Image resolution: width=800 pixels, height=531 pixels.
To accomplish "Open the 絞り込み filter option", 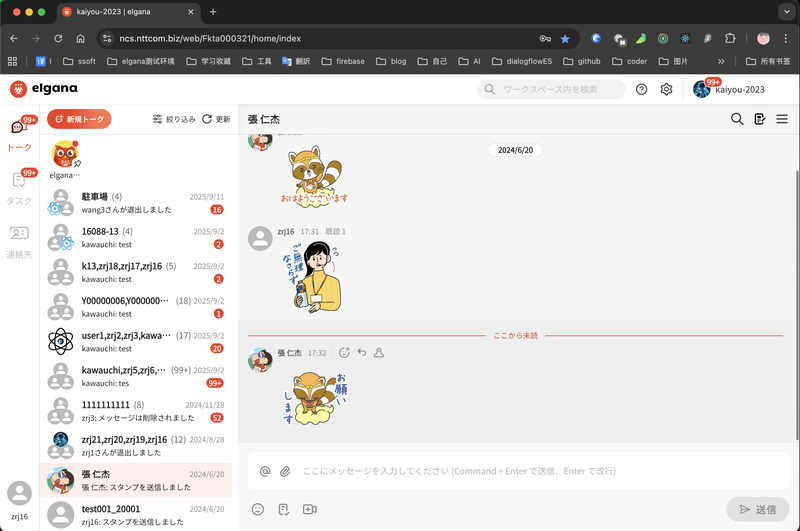I will point(174,119).
